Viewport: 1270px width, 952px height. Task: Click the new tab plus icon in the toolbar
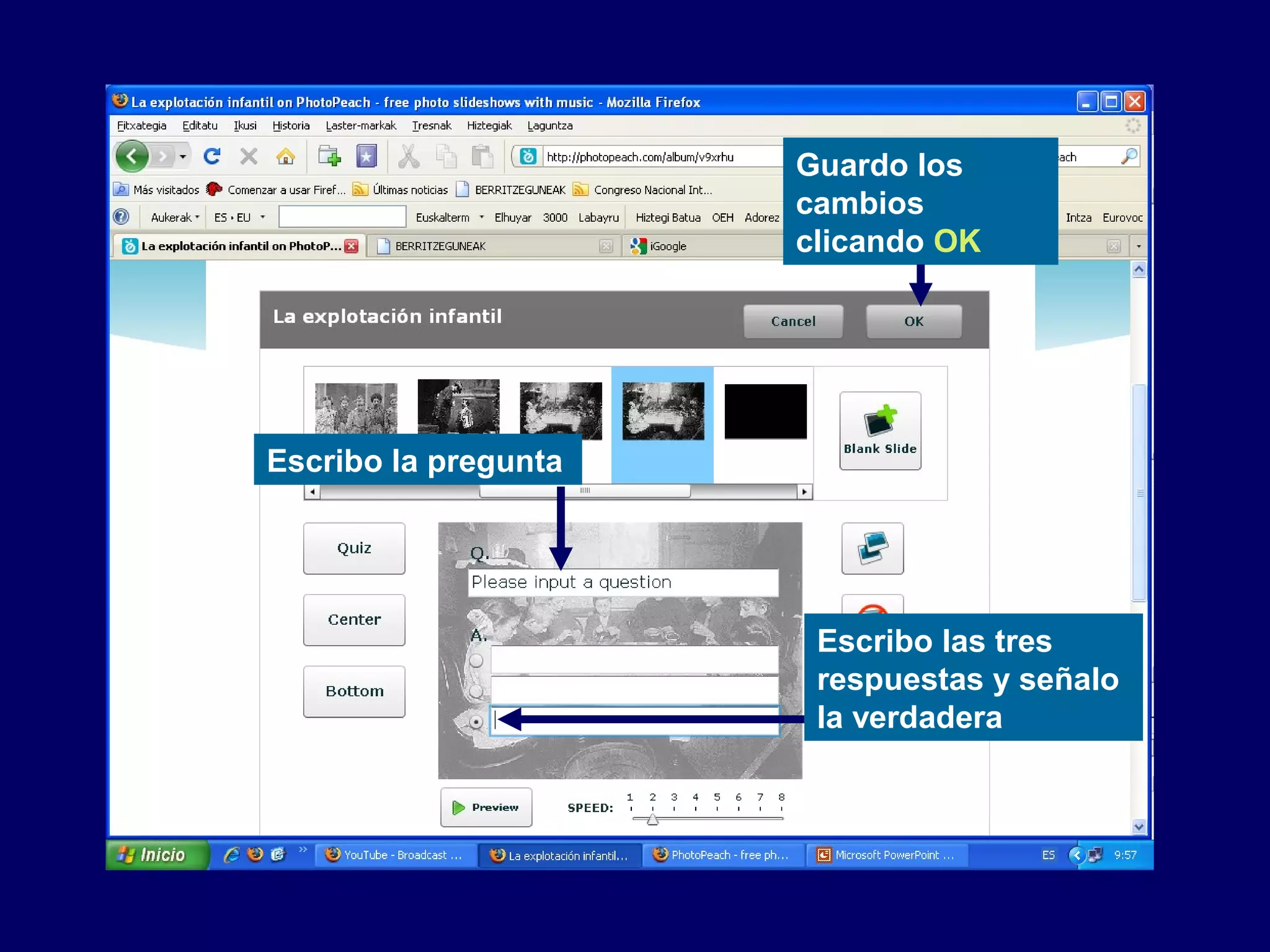329,156
